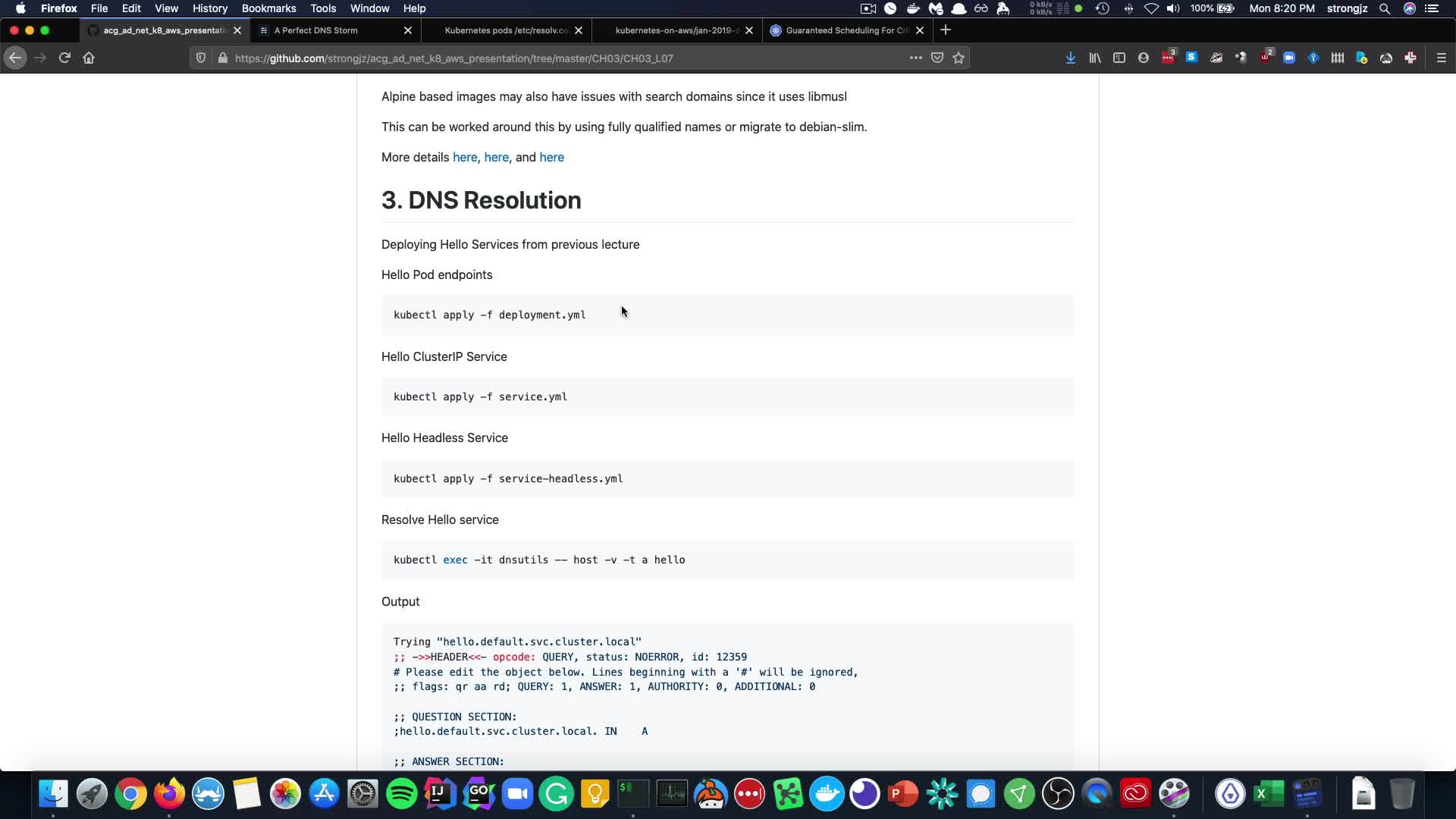Click the tracking protection shield icon
Image resolution: width=1456 pixels, height=819 pixels.
(x=201, y=58)
